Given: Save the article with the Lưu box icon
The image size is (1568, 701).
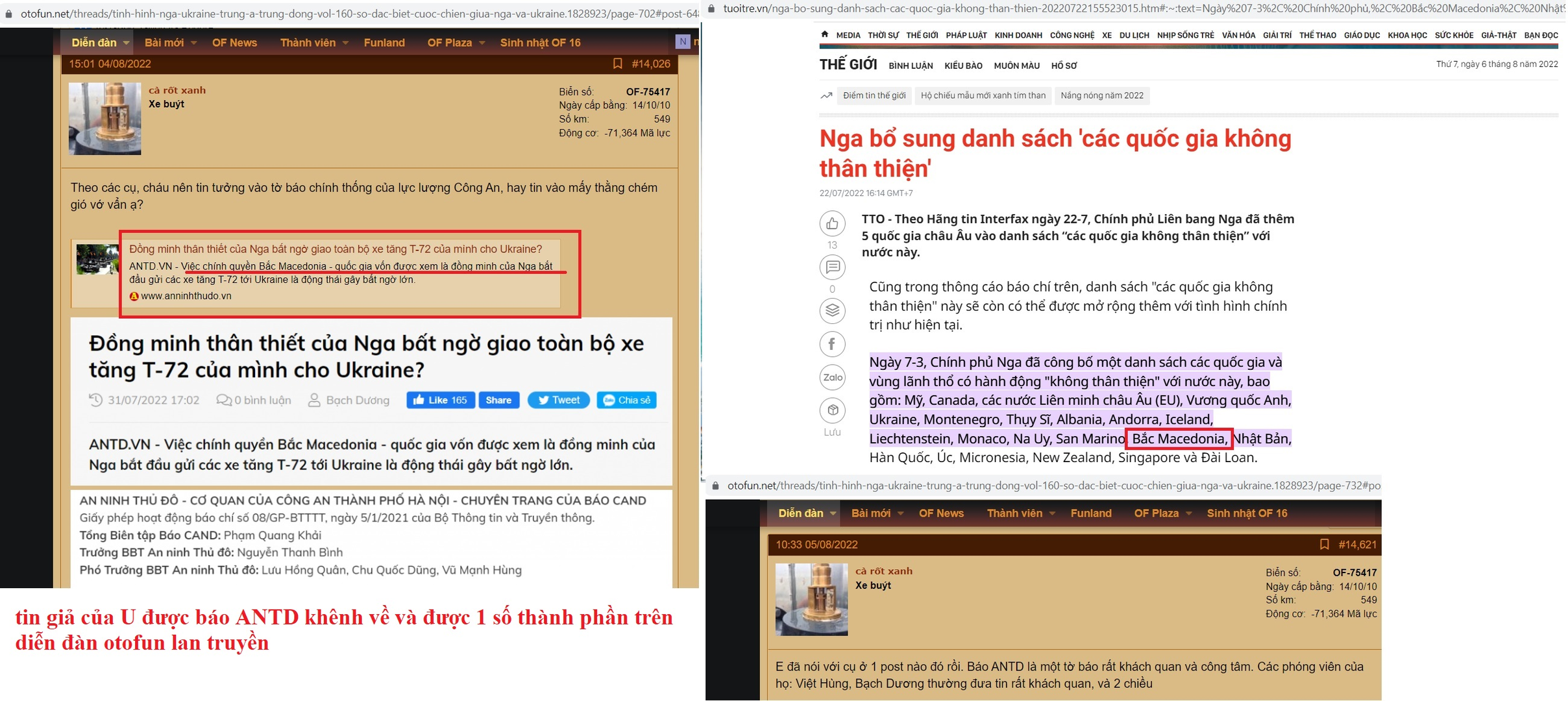Looking at the screenshot, I should pos(832,410).
